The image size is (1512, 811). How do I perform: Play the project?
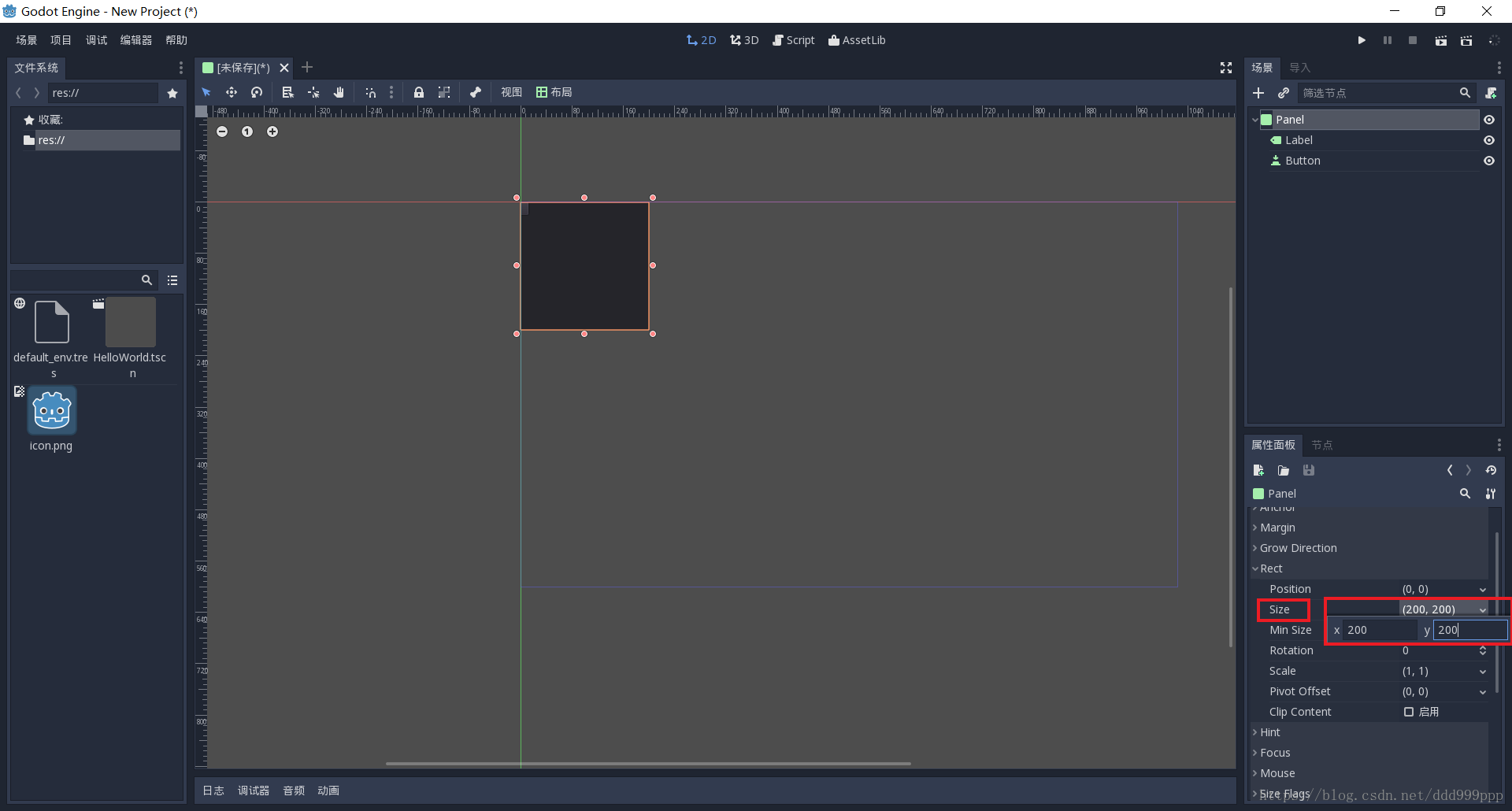1362,40
